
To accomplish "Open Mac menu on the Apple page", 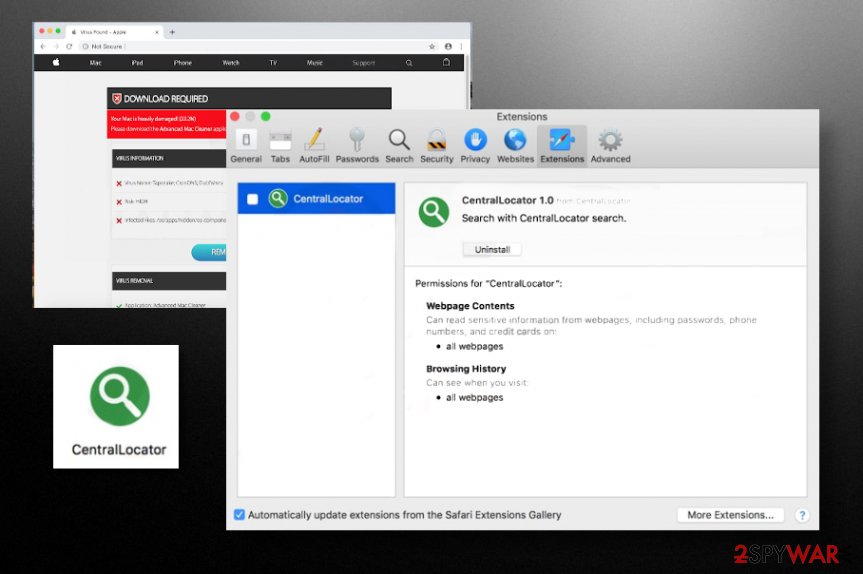I will pyautogui.click(x=95, y=63).
